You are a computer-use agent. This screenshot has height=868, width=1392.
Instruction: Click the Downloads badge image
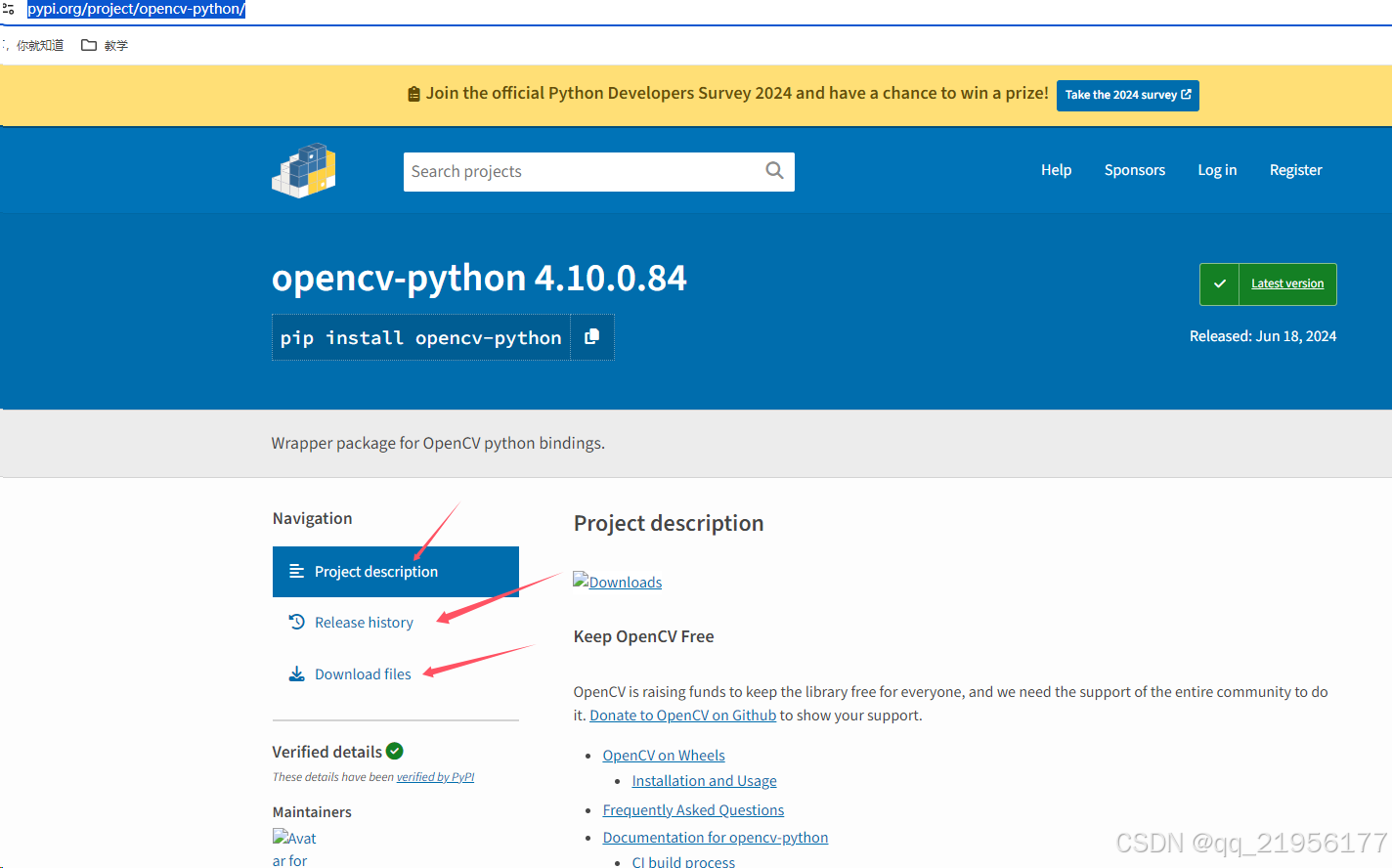pos(618,582)
